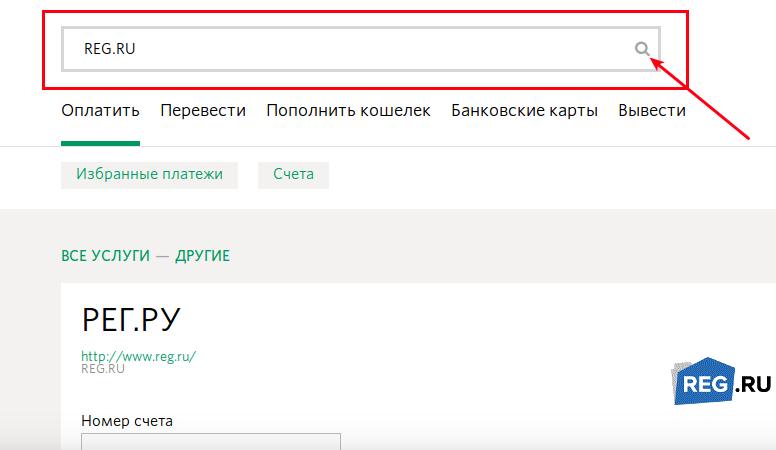Screen dimensions: 776x450
Task: Open the Оплатить tab
Action: pyautogui.click(x=100, y=110)
